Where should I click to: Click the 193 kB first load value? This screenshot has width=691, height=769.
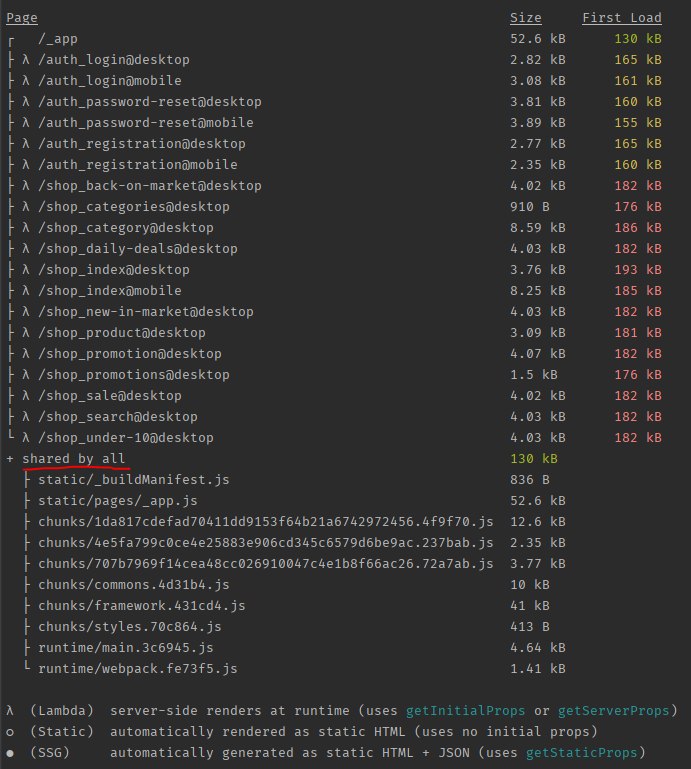click(638, 270)
